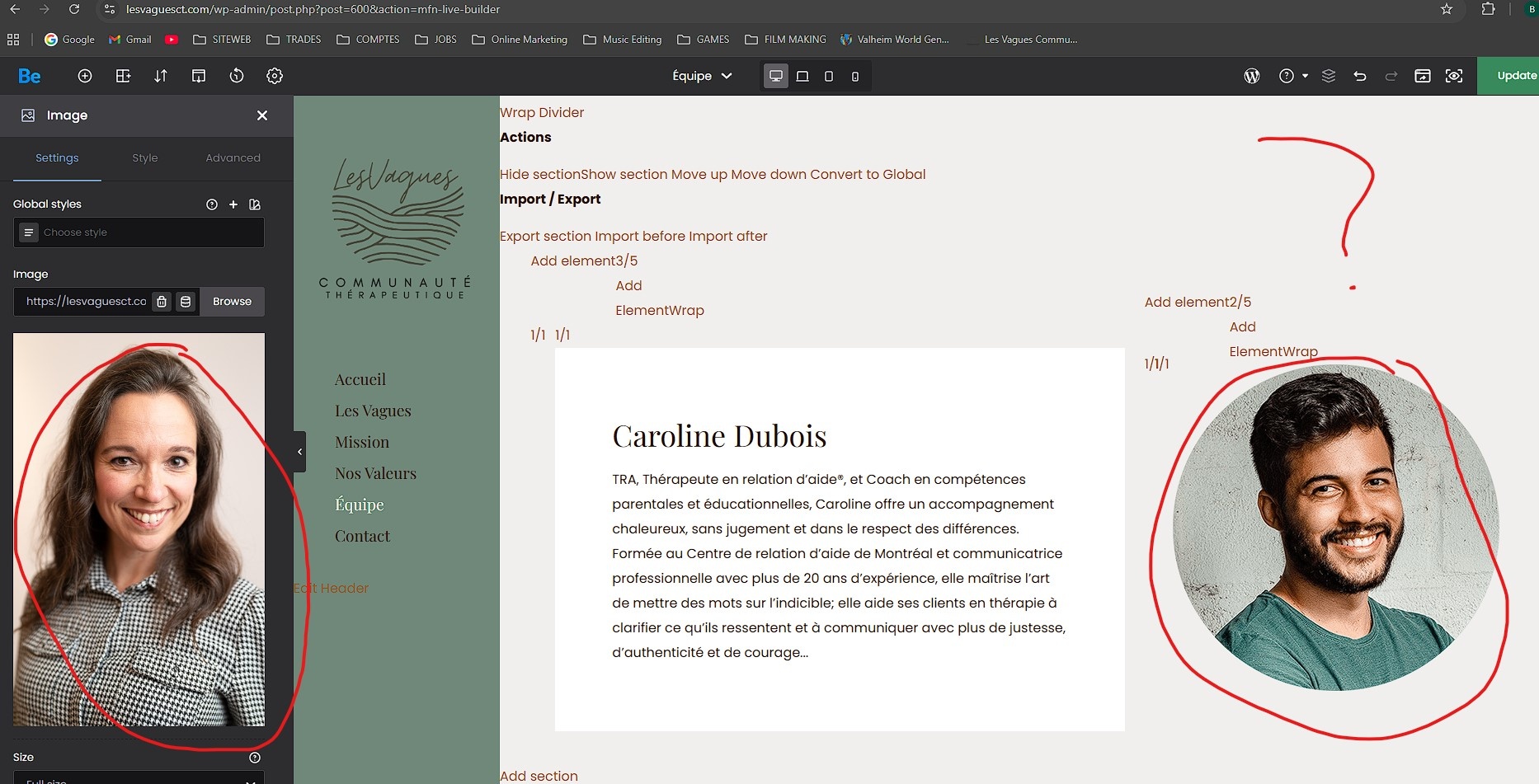This screenshot has height=784, width=1539.
Task: Click the undo arrow icon
Action: click(1360, 76)
